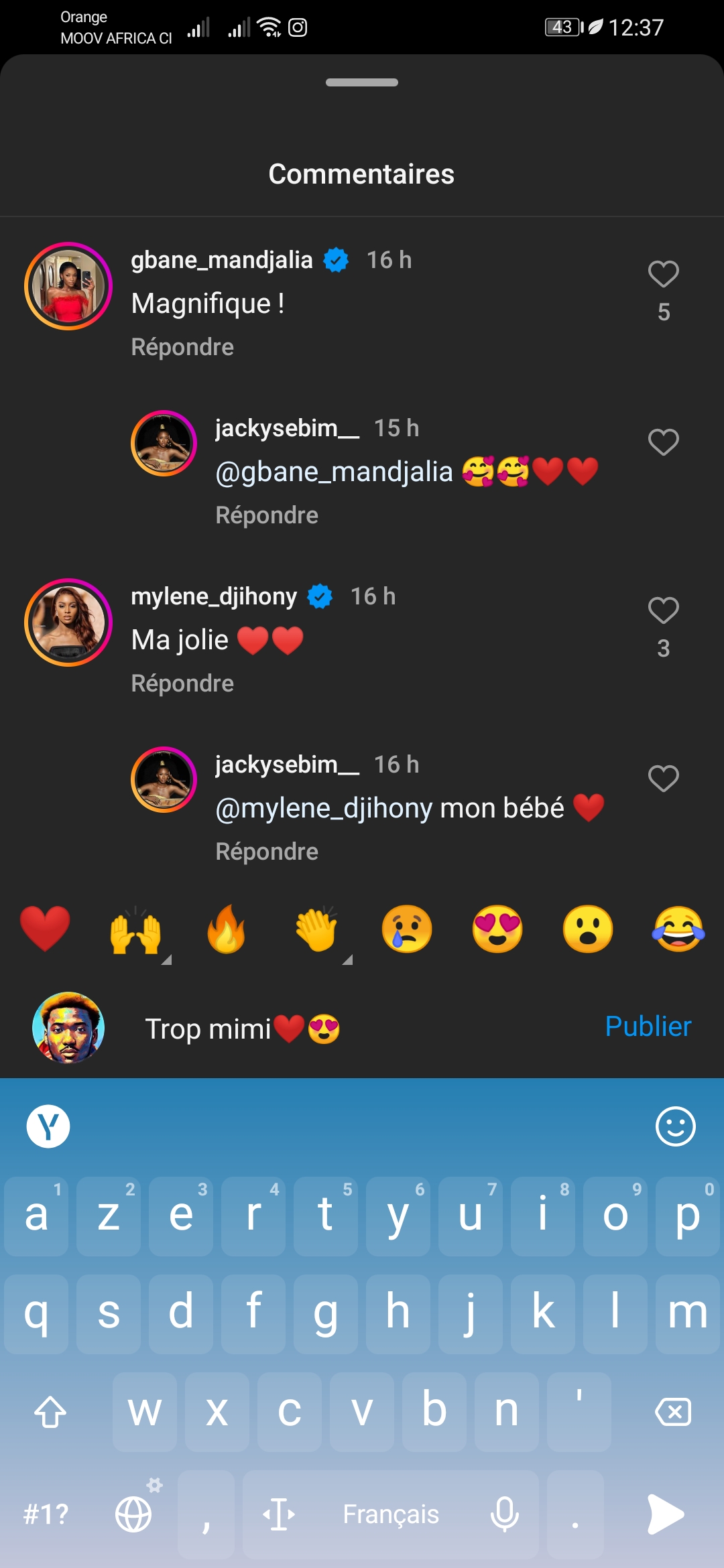Screen dimensions: 724x1568
Task: Insert the red heart quick emoji
Action: [x=45, y=929]
